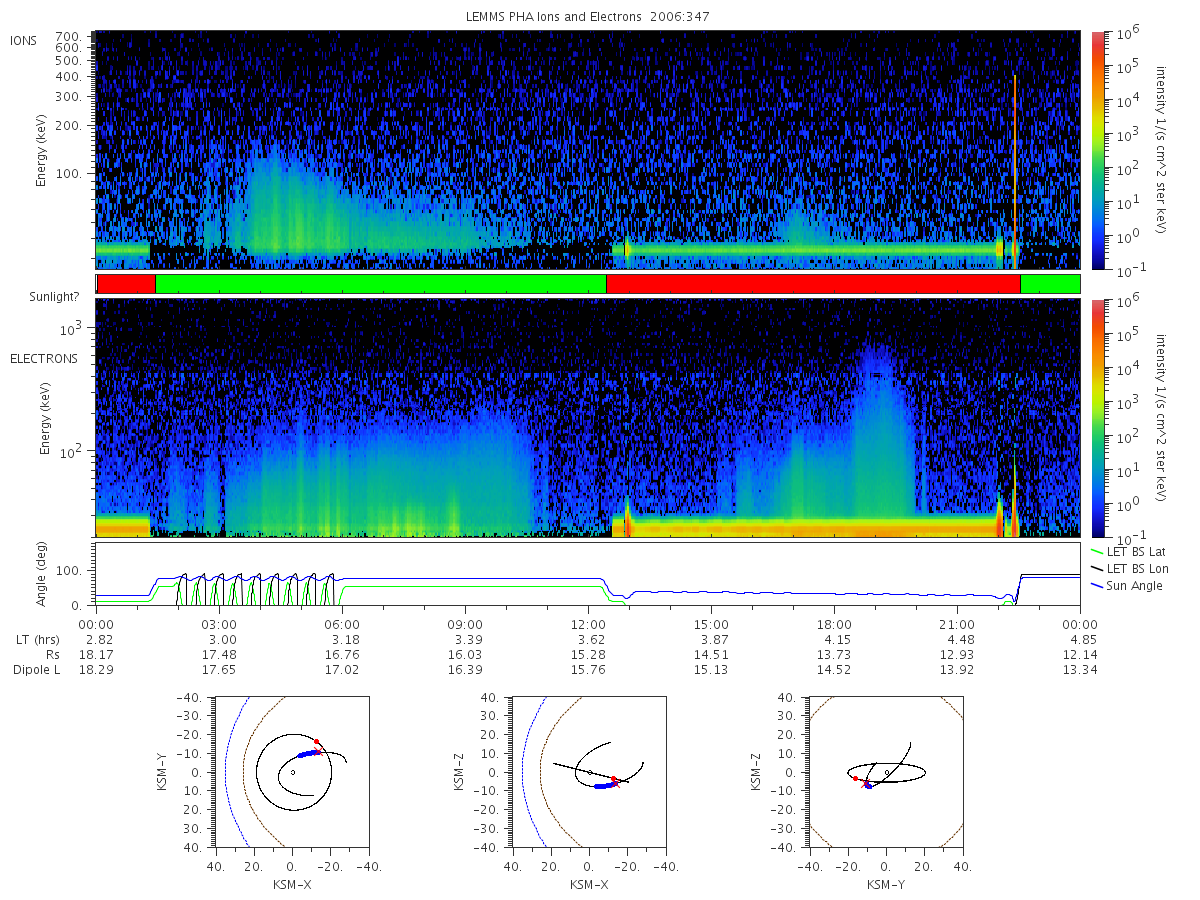Click the plot title 'LEMMS PHA Ions and Electrons 2006:347'

588,17
